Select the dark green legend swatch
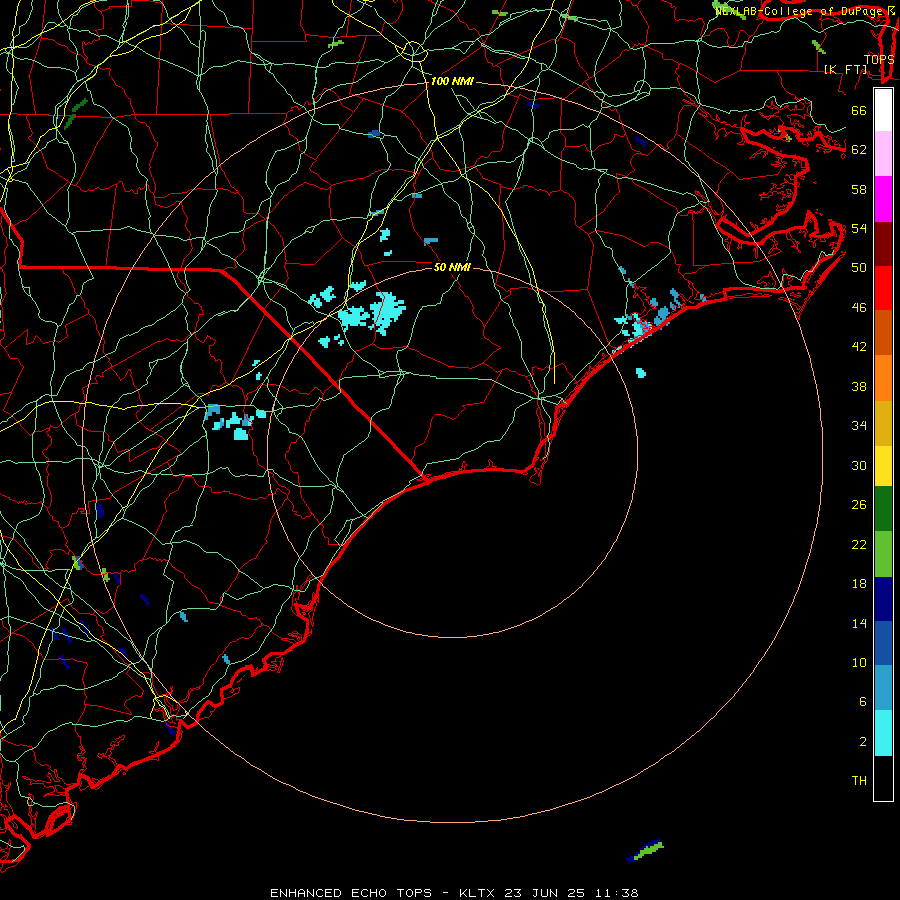The height and width of the screenshot is (900, 900). point(883,509)
